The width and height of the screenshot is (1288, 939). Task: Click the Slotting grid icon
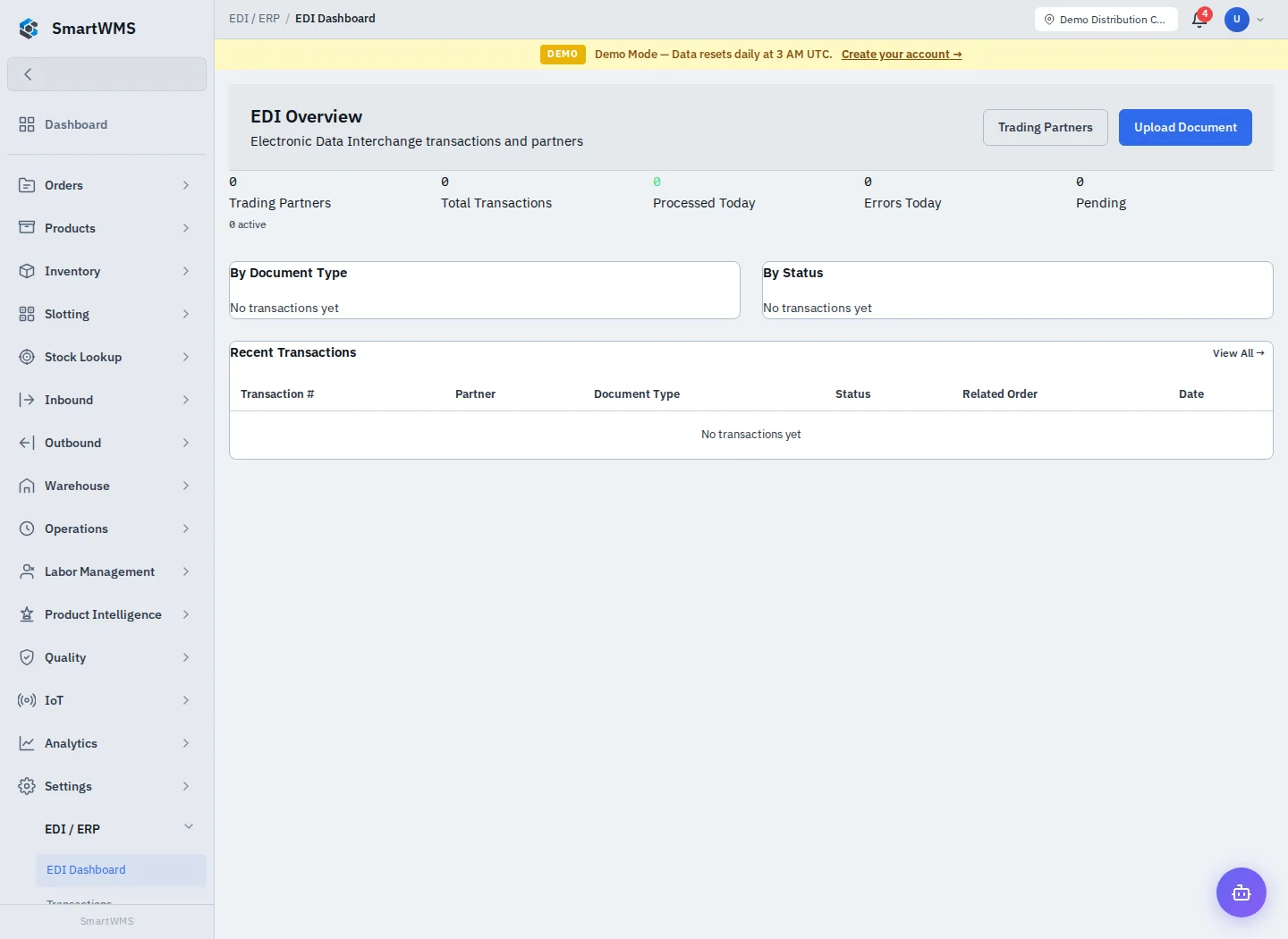(x=27, y=314)
